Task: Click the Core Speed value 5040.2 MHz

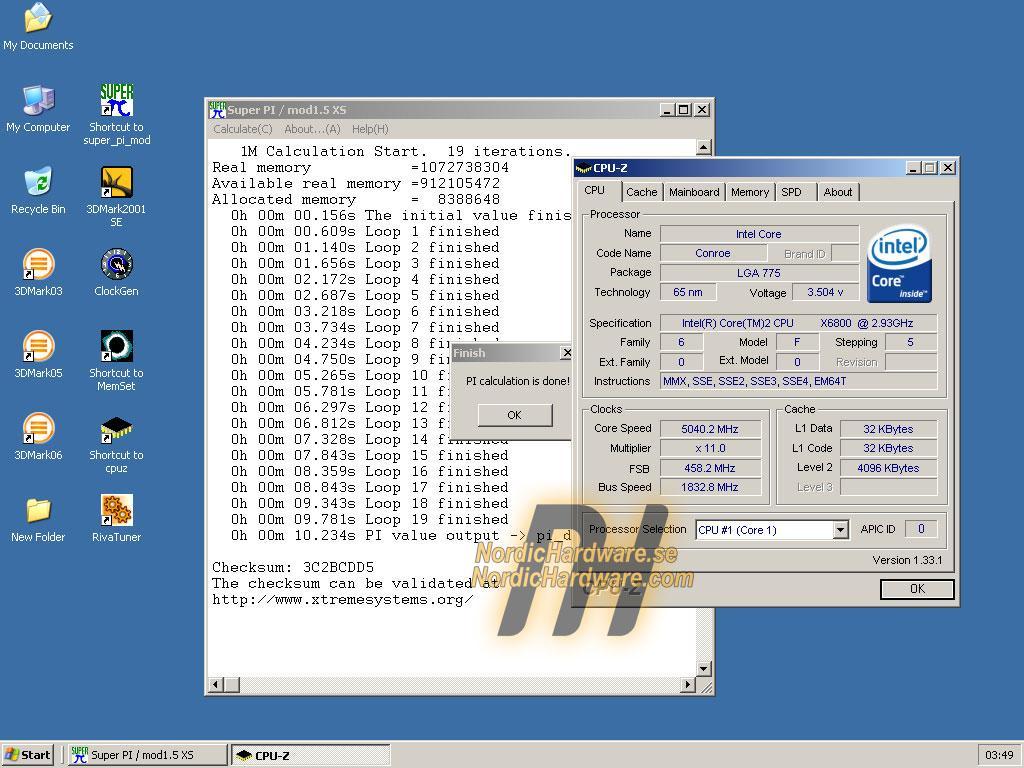Action: (x=710, y=429)
